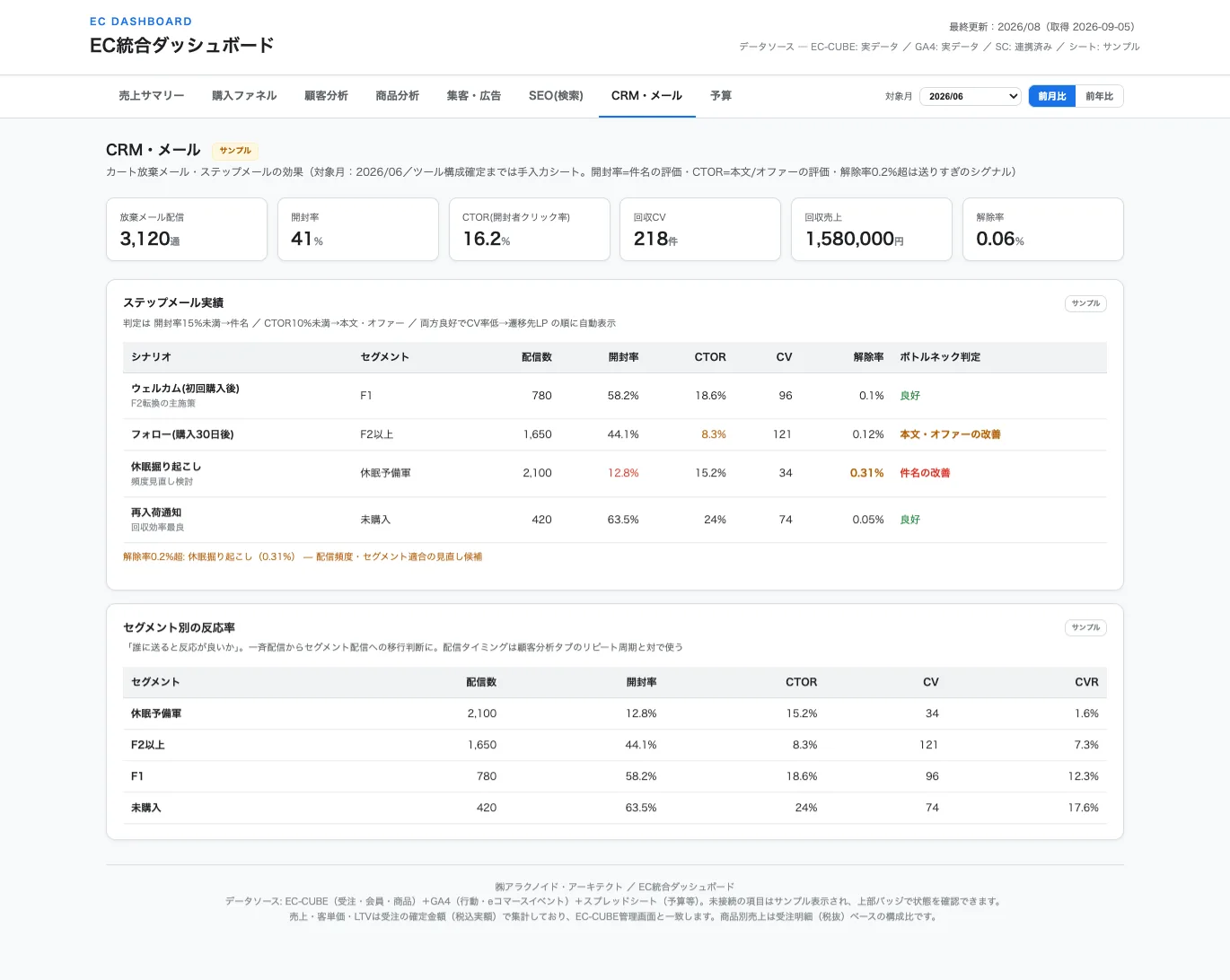Image resolution: width=1230 pixels, height=980 pixels.
Task: Click the 回収効率最良 subtext
Action: coord(158,528)
